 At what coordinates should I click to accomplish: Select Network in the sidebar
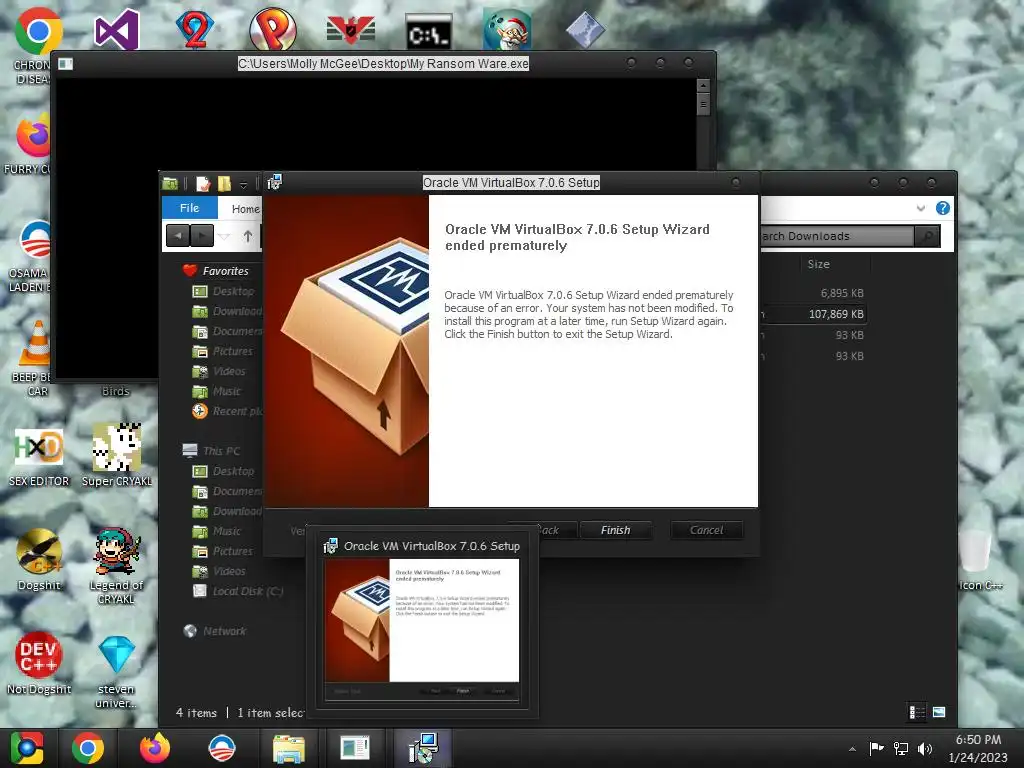[215, 631]
